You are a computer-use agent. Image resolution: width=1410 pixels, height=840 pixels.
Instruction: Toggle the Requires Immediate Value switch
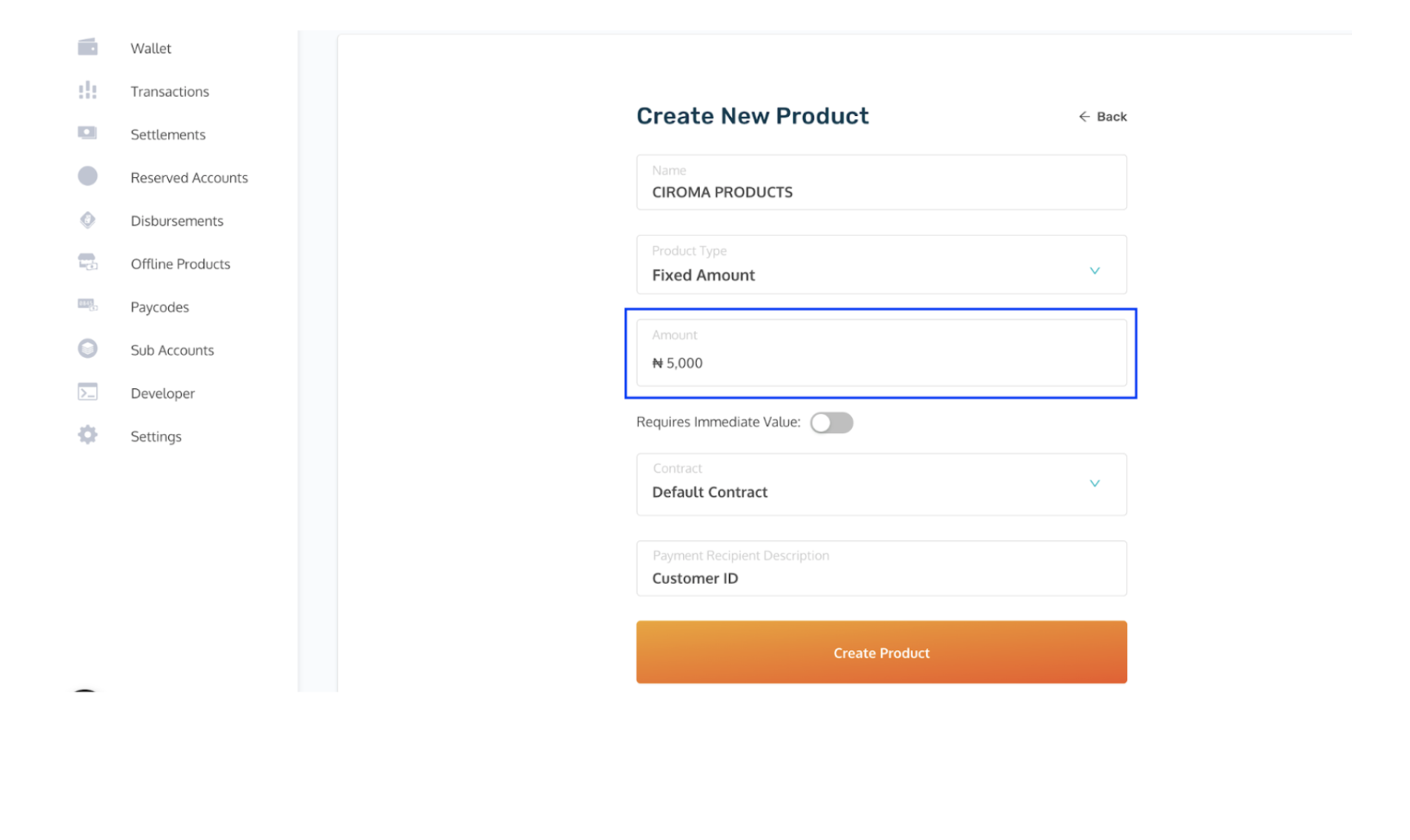tap(831, 422)
